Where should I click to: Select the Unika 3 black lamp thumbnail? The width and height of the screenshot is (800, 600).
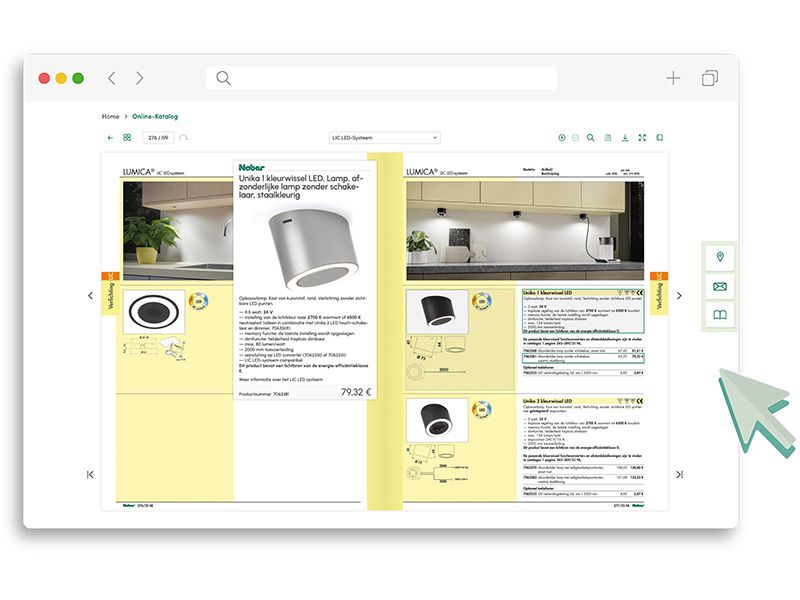tap(437, 420)
